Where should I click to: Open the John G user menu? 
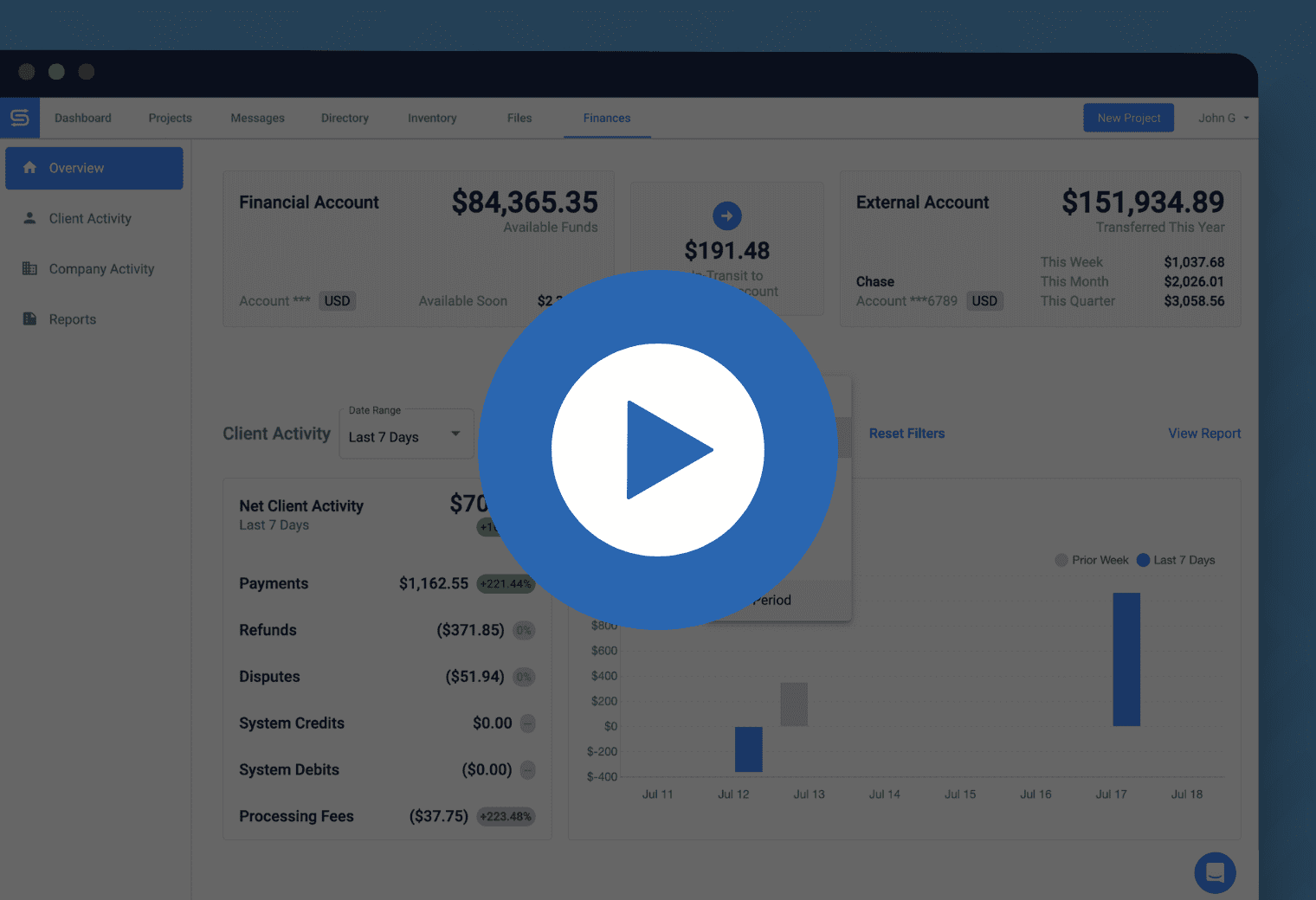[1223, 118]
